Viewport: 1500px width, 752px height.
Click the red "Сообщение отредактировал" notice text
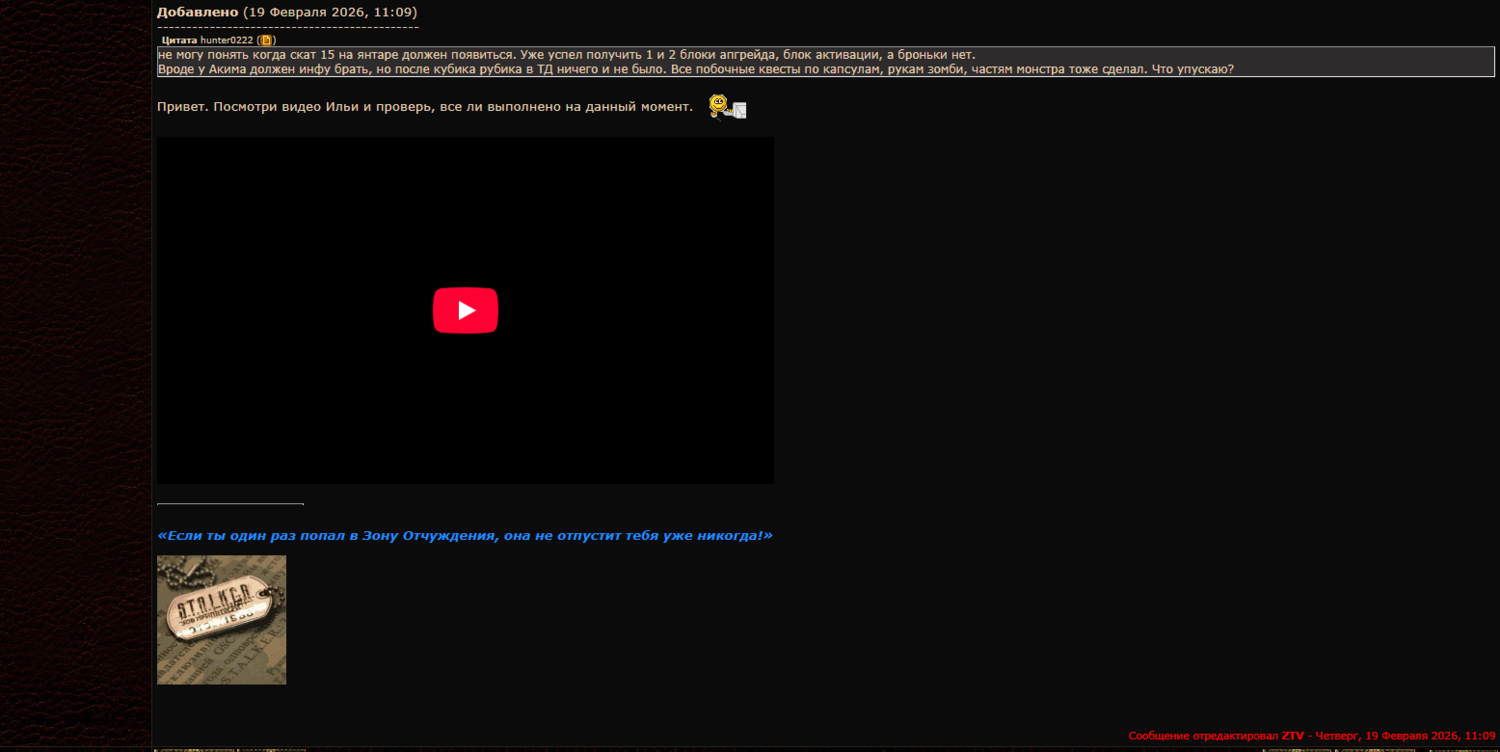(x=1203, y=736)
